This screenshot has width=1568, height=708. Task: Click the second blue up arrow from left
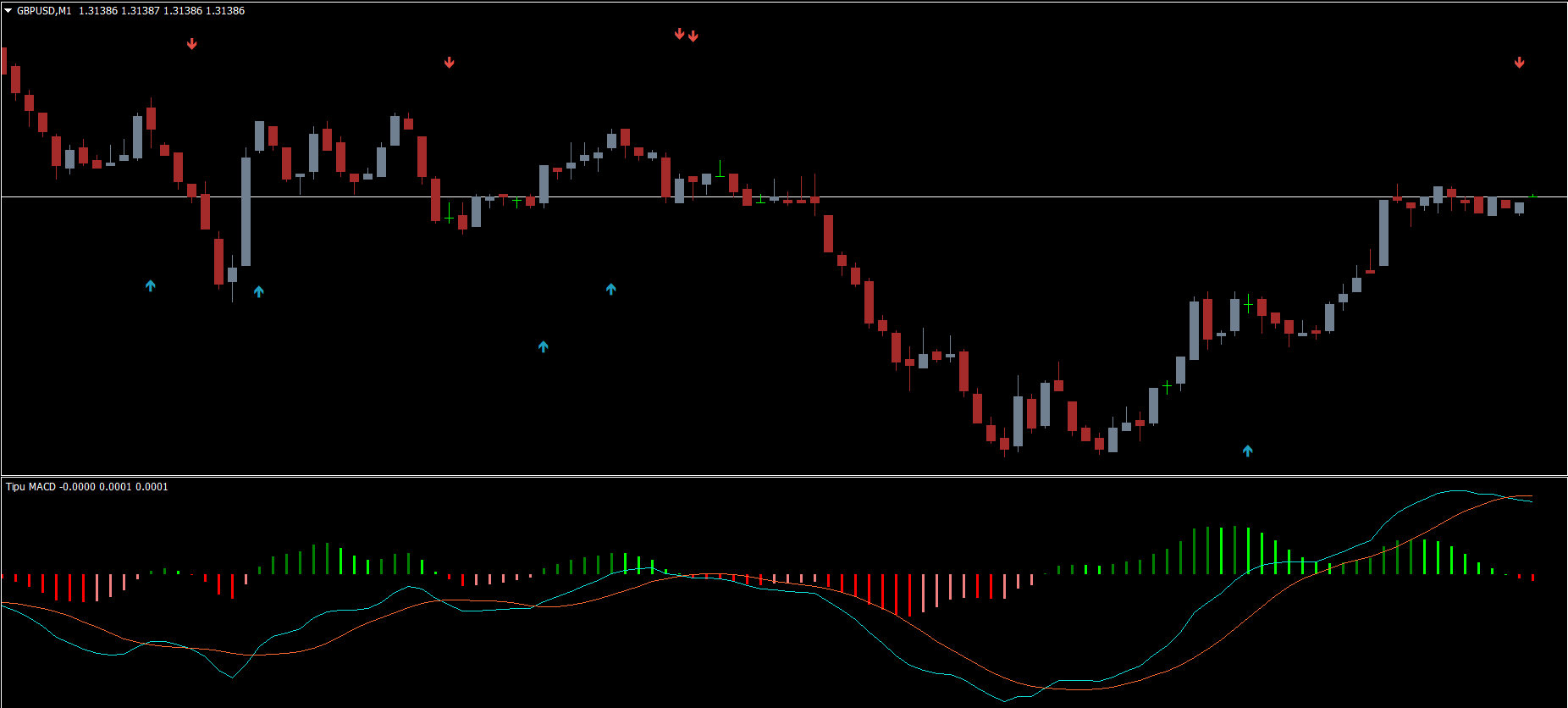(x=259, y=292)
